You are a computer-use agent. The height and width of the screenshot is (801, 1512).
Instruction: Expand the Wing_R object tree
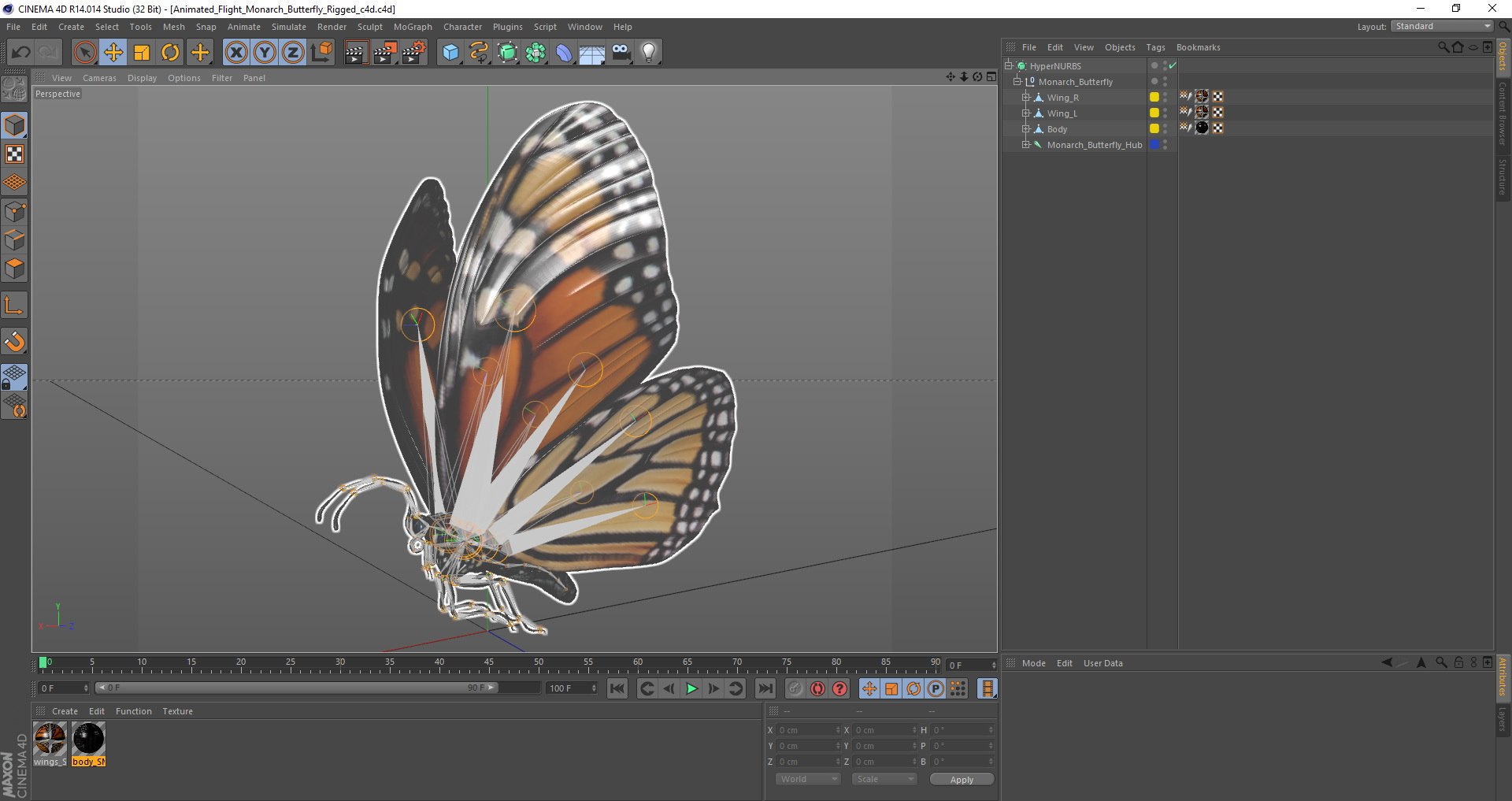[x=1026, y=98]
